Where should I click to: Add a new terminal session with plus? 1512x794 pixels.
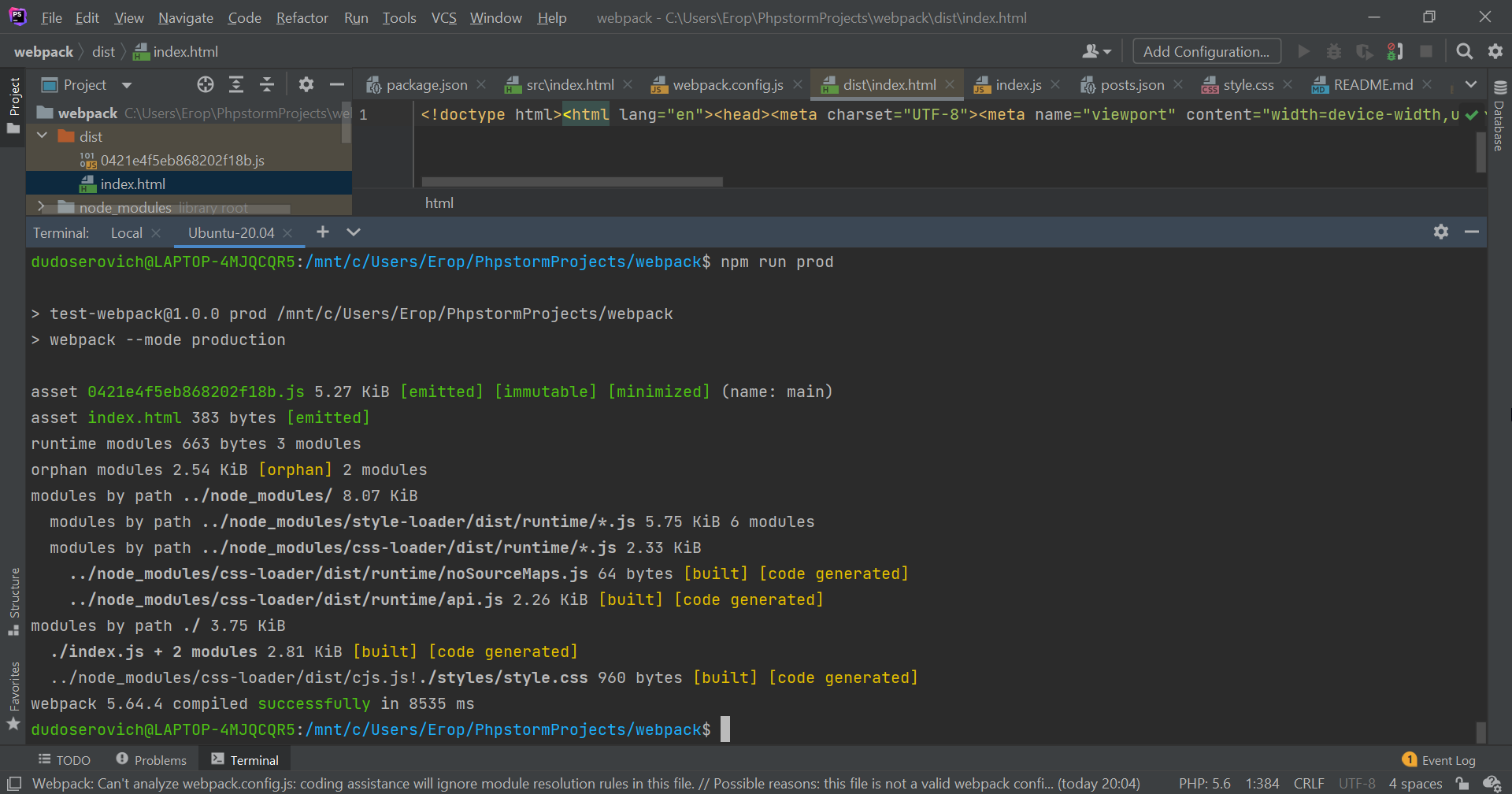[323, 232]
